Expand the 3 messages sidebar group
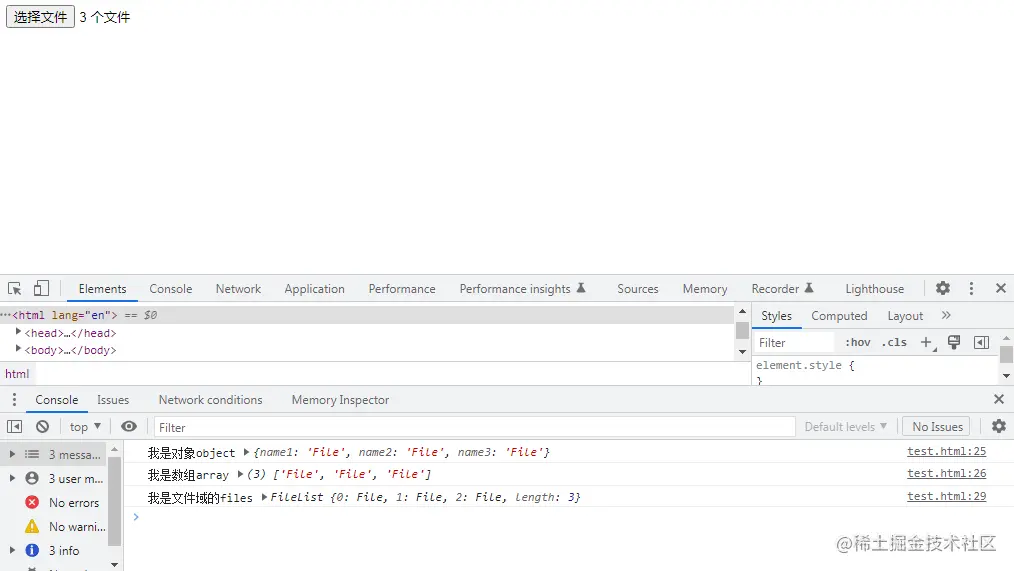The width and height of the screenshot is (1014, 571). [12, 455]
